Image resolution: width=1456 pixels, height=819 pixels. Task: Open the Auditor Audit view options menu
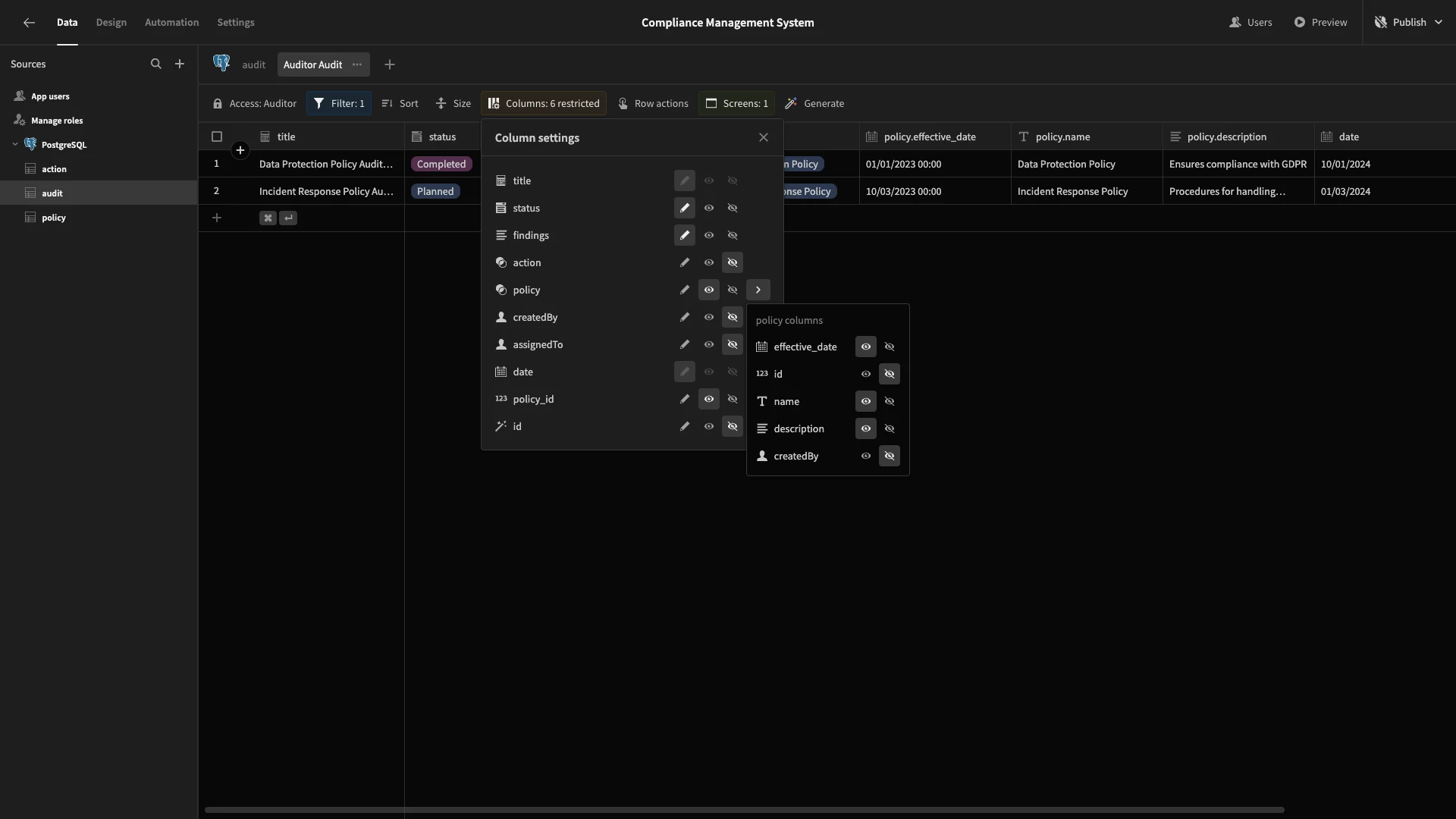357,64
